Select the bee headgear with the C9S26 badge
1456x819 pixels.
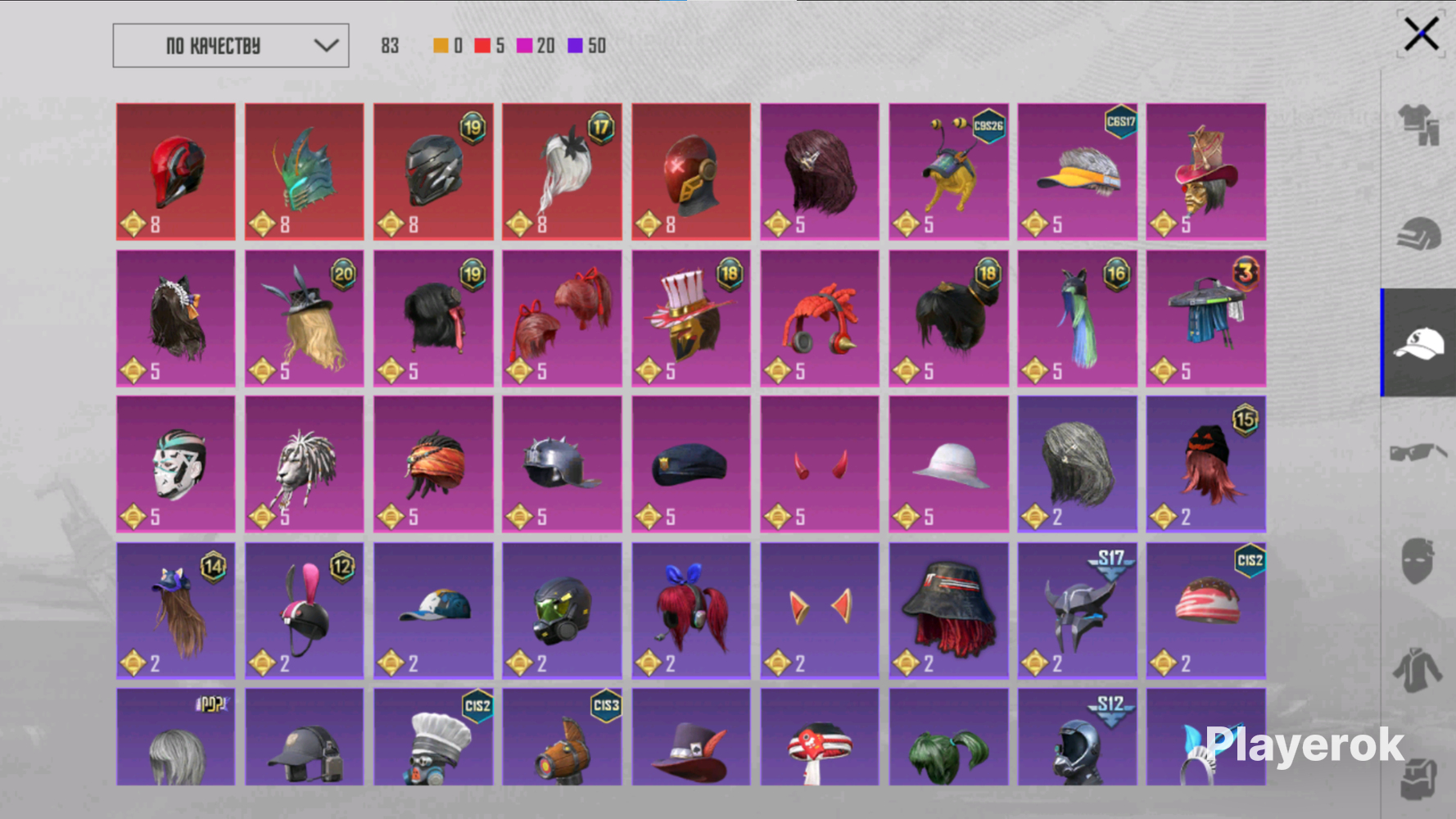948,172
